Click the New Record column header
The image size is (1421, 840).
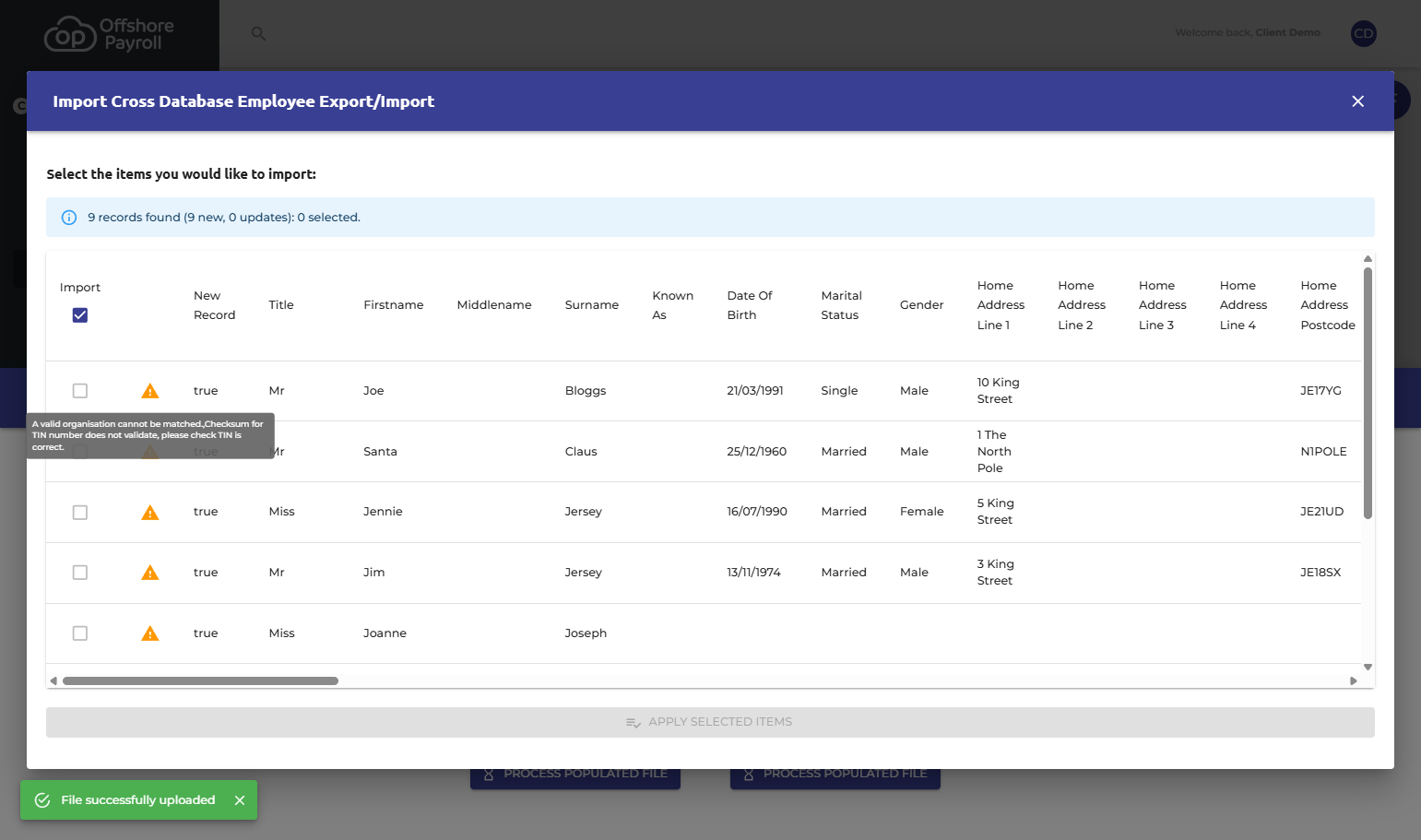[215, 305]
